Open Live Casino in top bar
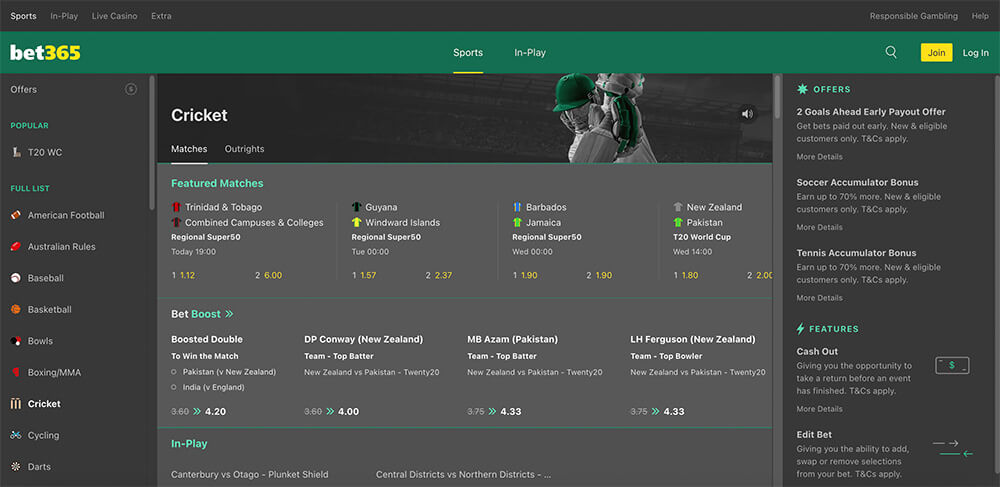The height and width of the screenshot is (487, 1000). tap(114, 16)
